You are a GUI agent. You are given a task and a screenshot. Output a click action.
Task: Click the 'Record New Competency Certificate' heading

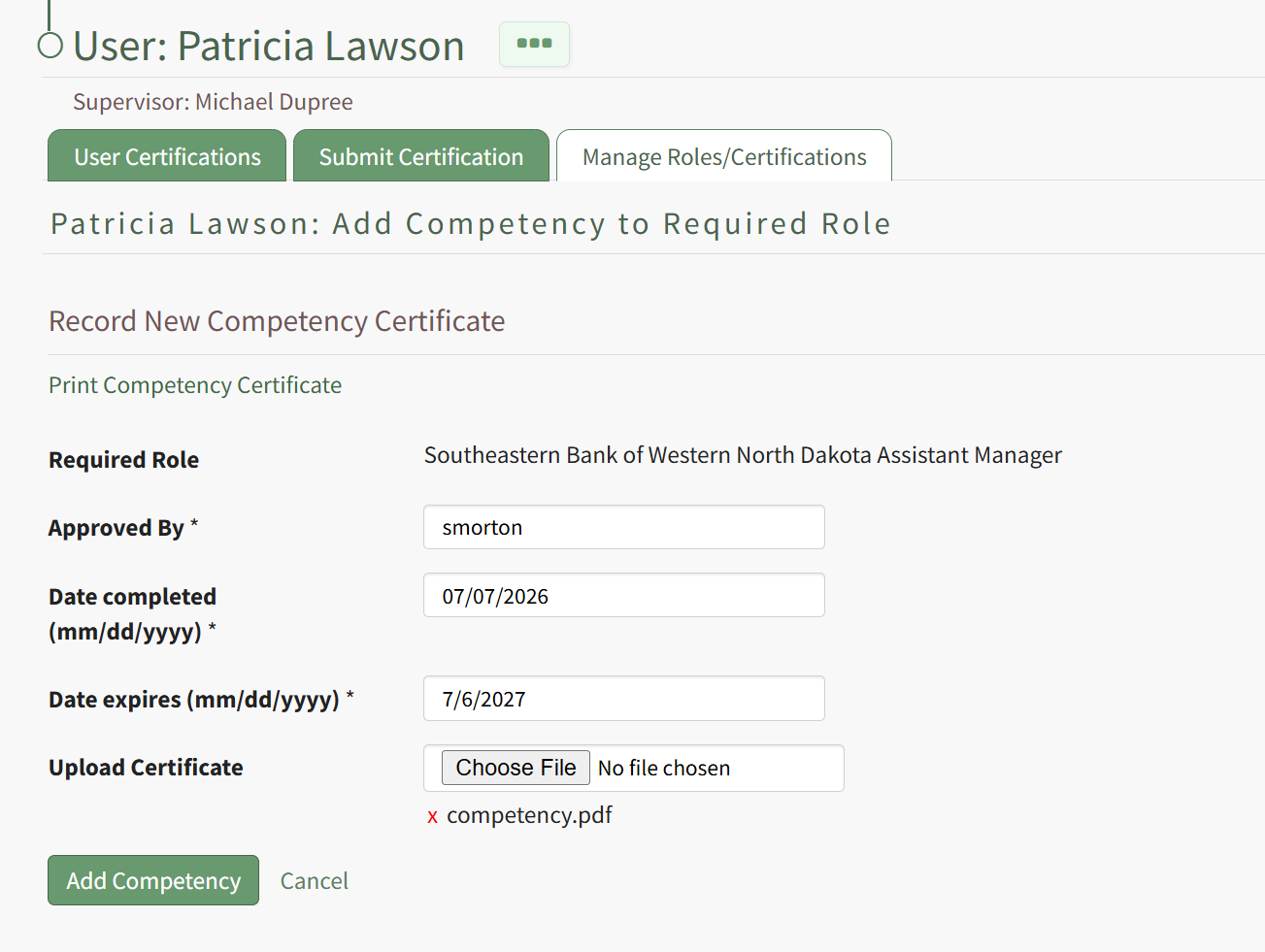click(x=277, y=321)
